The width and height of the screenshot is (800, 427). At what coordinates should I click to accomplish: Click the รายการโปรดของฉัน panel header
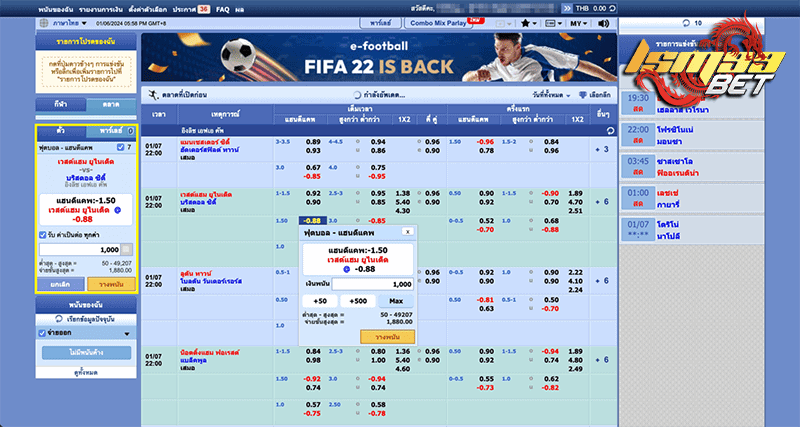pos(86,42)
